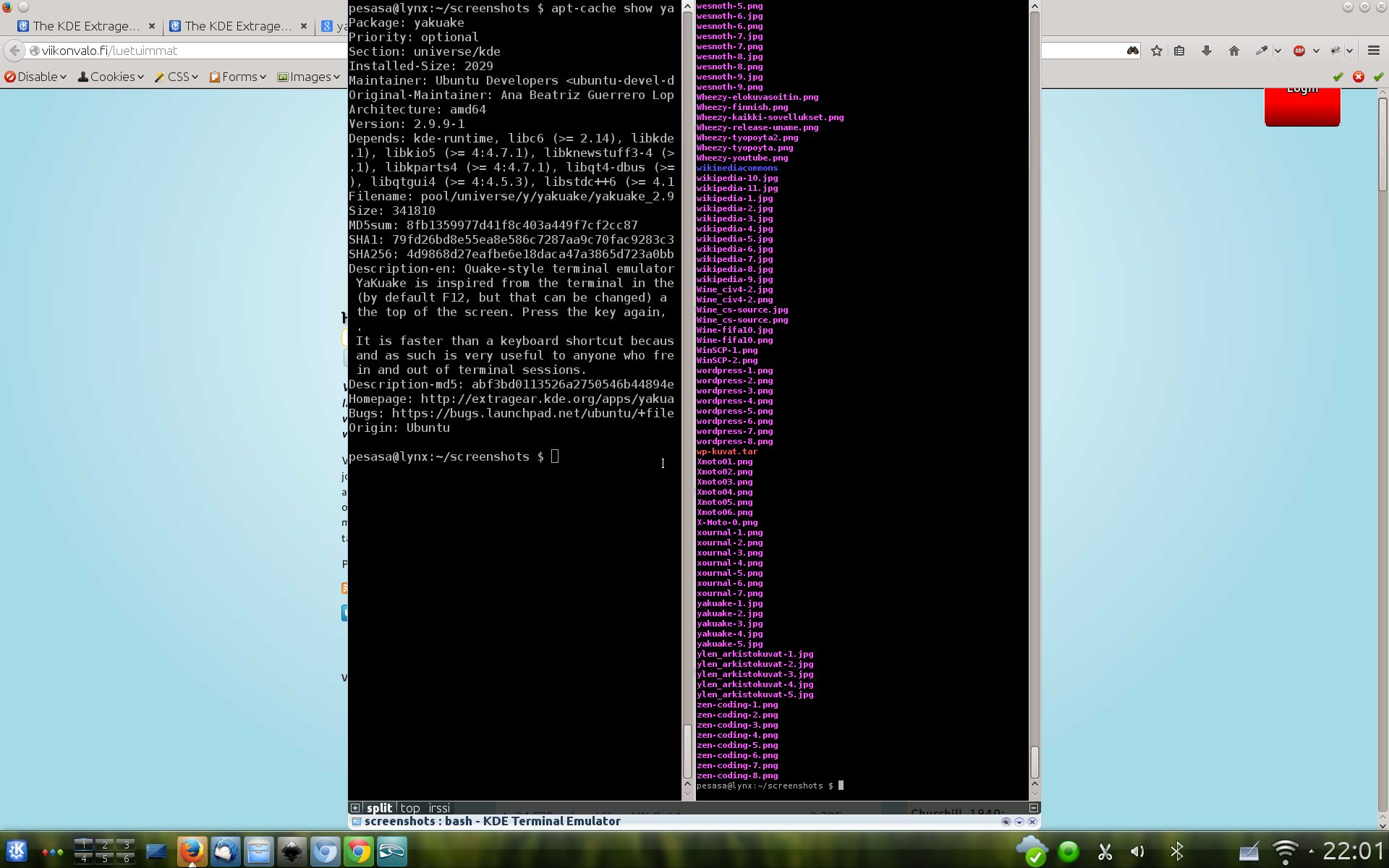The width and height of the screenshot is (1389, 868).
Task: Go to Firefox home page
Action: [1234, 51]
